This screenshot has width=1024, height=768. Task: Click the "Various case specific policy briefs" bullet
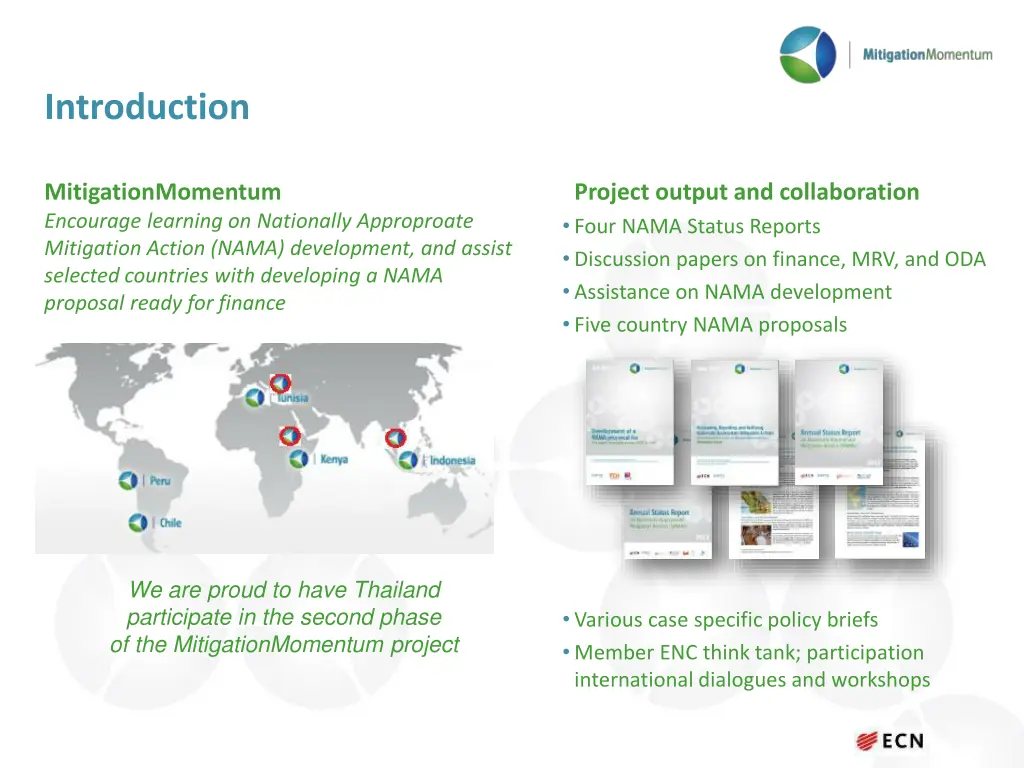720,619
